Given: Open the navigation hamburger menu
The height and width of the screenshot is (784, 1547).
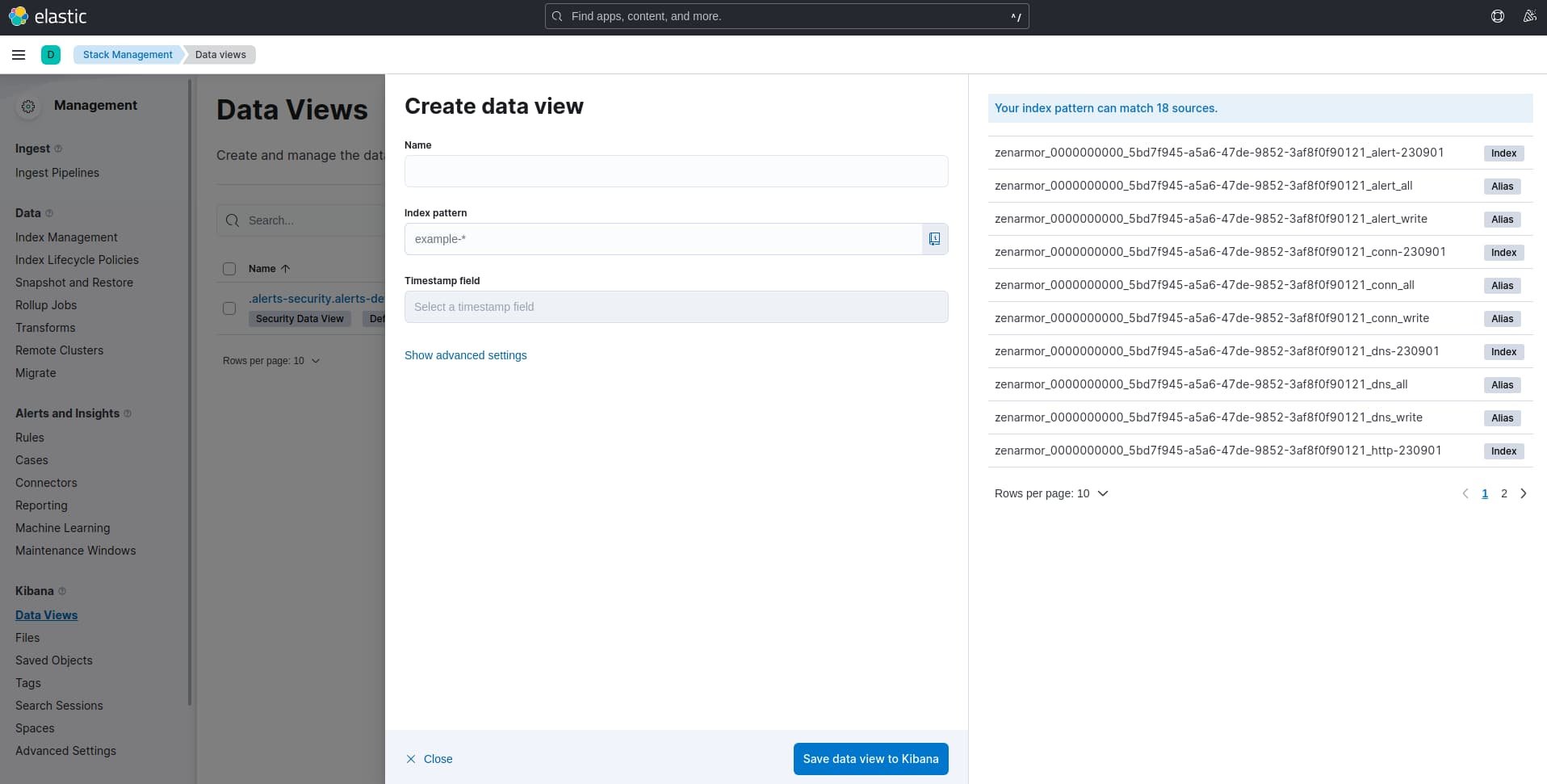Looking at the screenshot, I should click(x=19, y=55).
